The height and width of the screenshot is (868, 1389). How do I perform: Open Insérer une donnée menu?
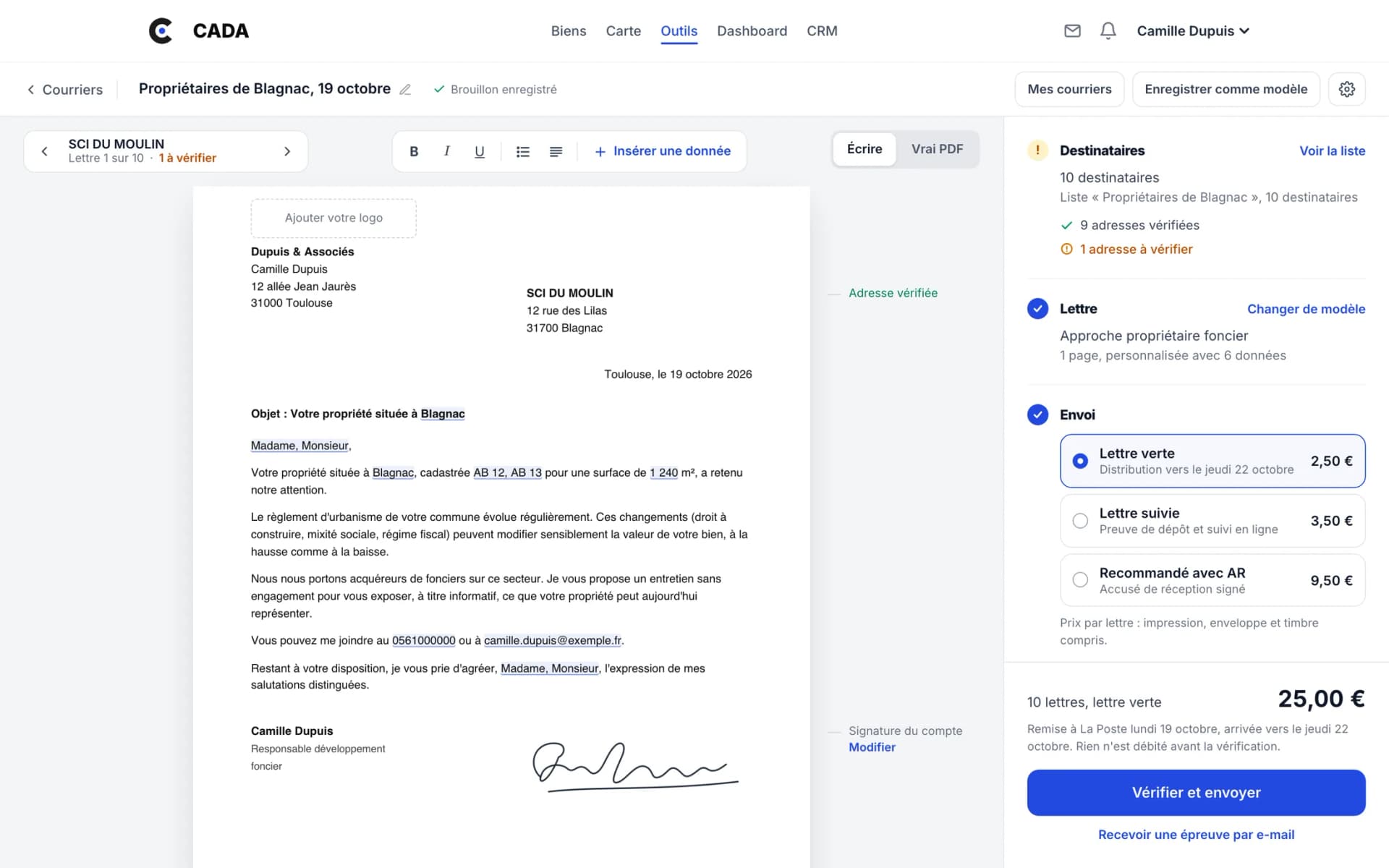point(662,151)
